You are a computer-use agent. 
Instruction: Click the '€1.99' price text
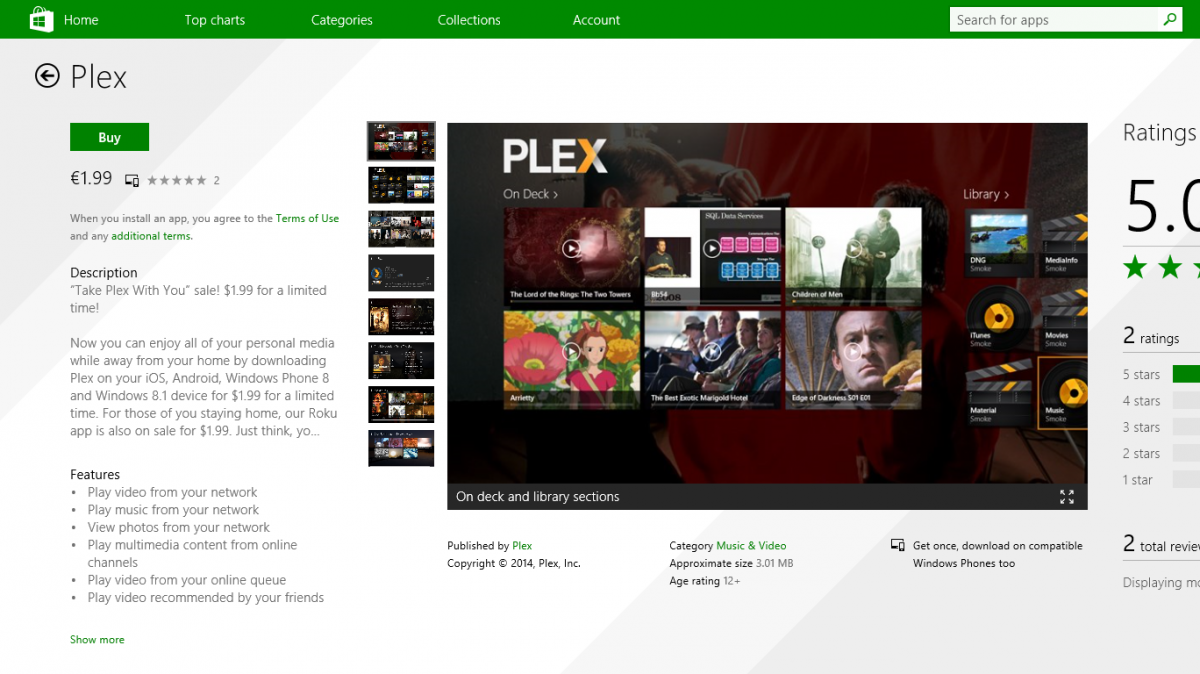(x=91, y=178)
